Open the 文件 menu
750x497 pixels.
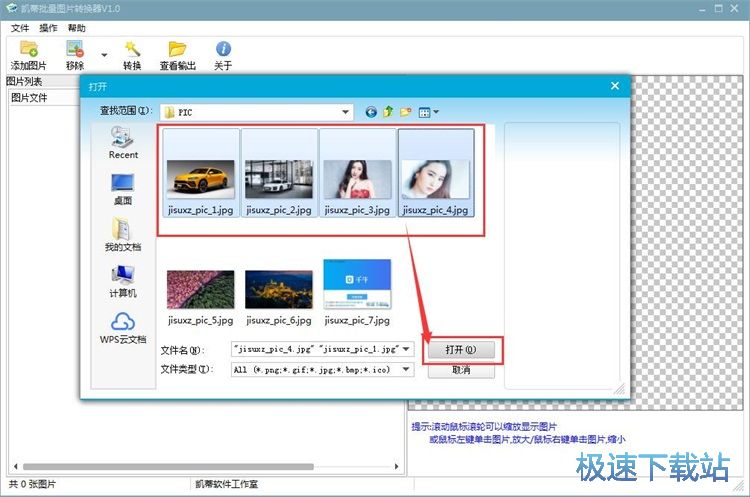19,28
